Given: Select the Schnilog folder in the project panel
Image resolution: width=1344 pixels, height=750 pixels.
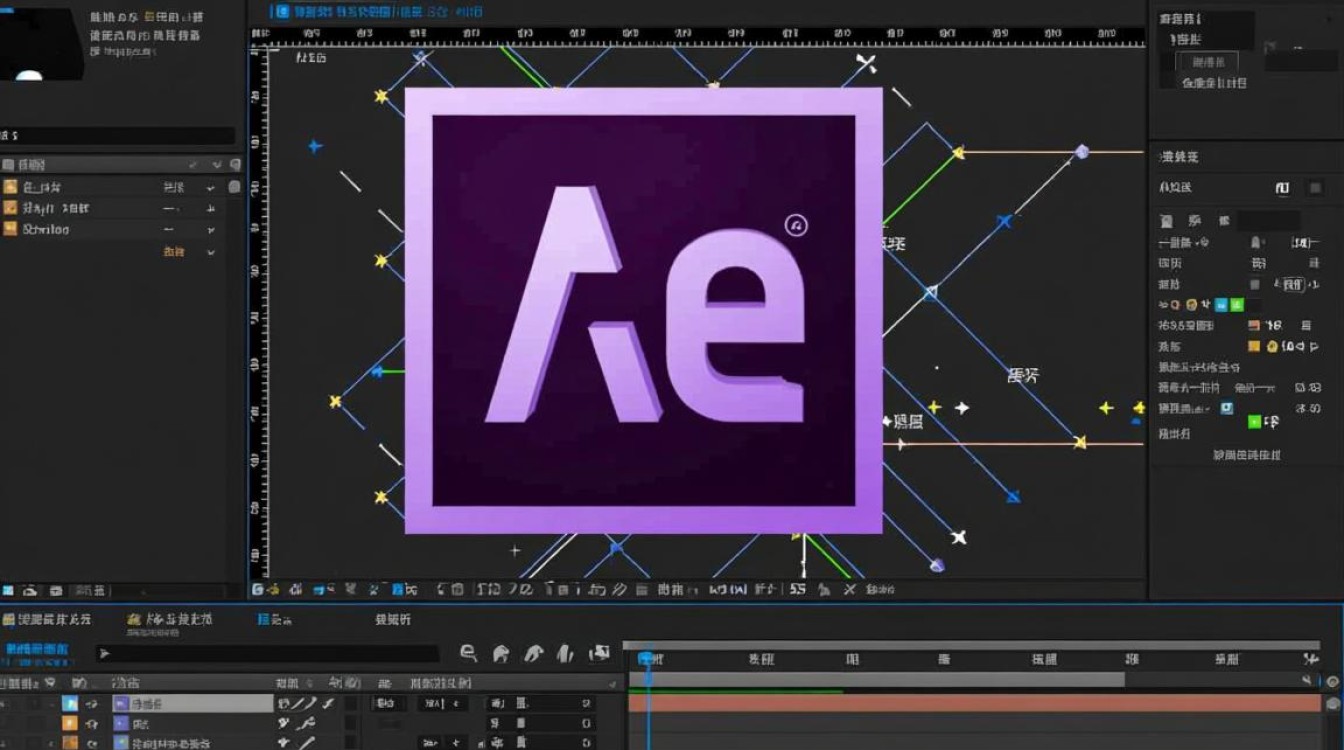Looking at the screenshot, I should pos(46,229).
